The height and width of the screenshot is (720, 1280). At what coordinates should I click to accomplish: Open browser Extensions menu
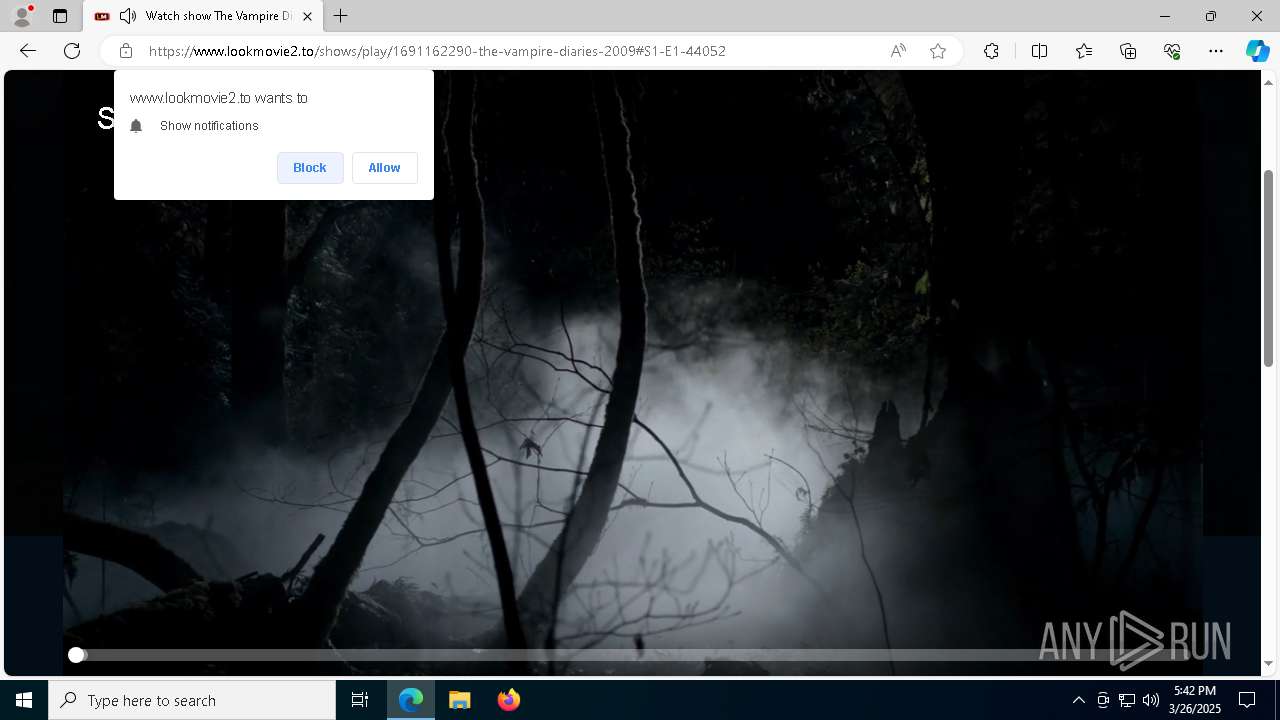tap(991, 51)
